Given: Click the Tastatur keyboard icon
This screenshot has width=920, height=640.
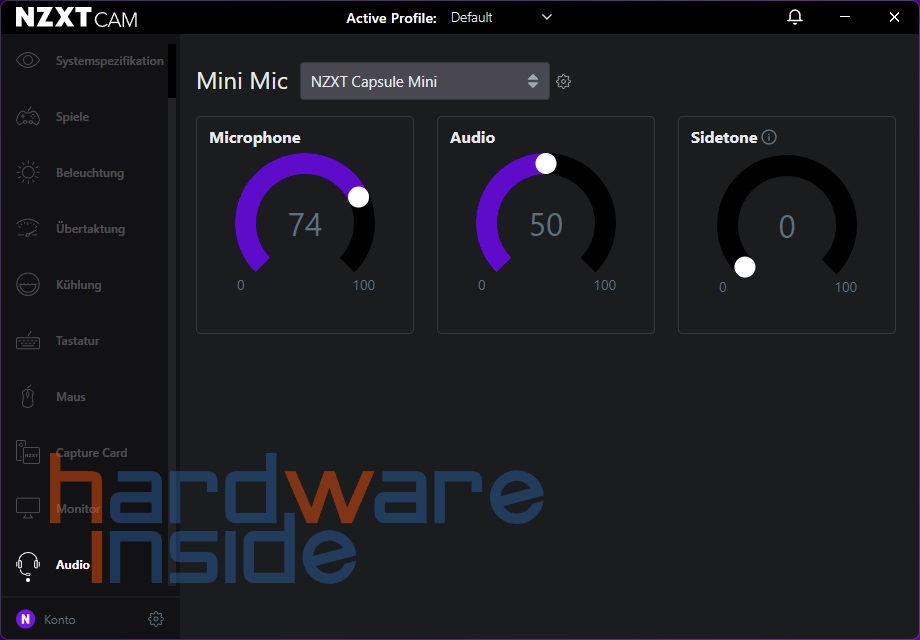Looking at the screenshot, I should (x=28, y=341).
